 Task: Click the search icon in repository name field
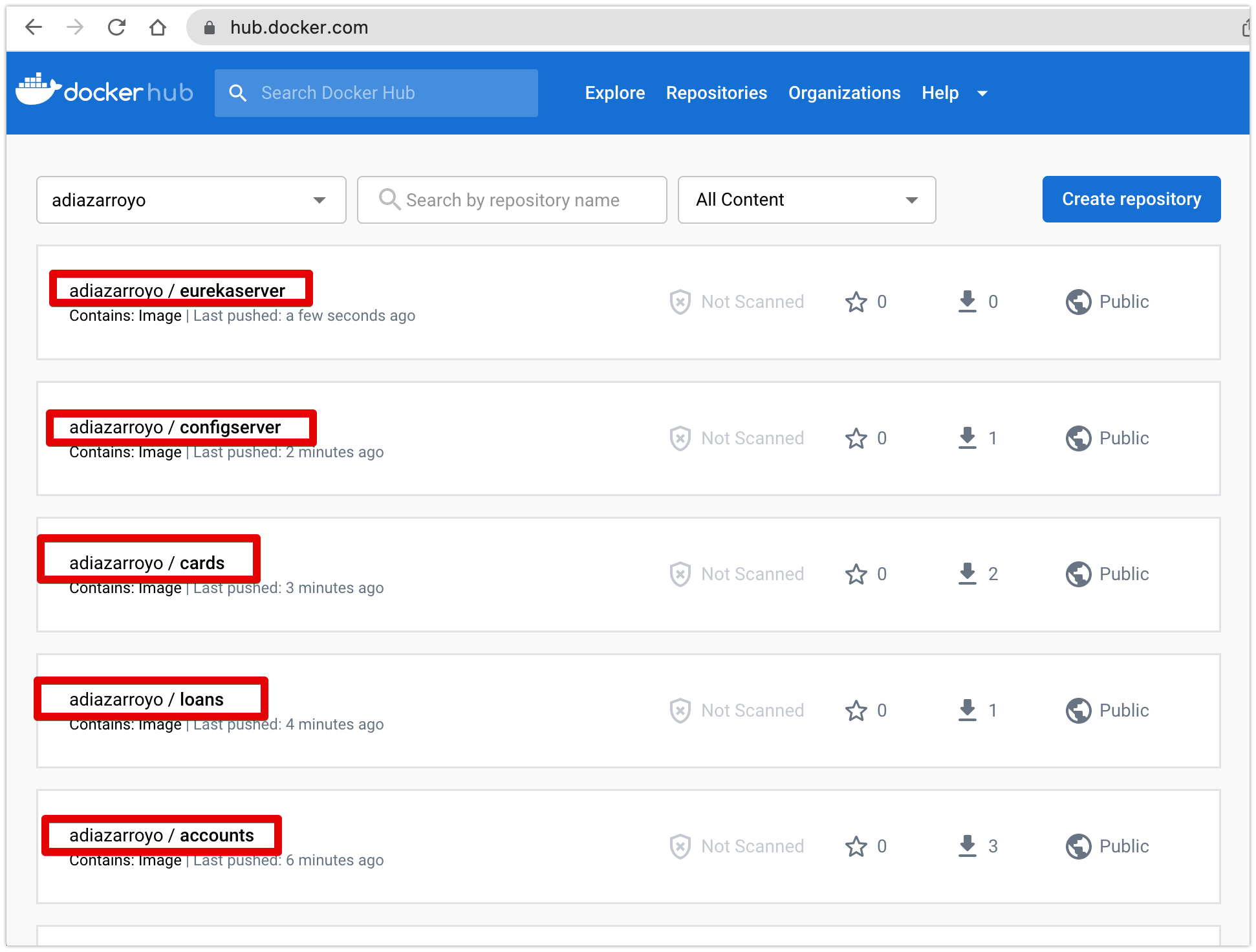389,200
